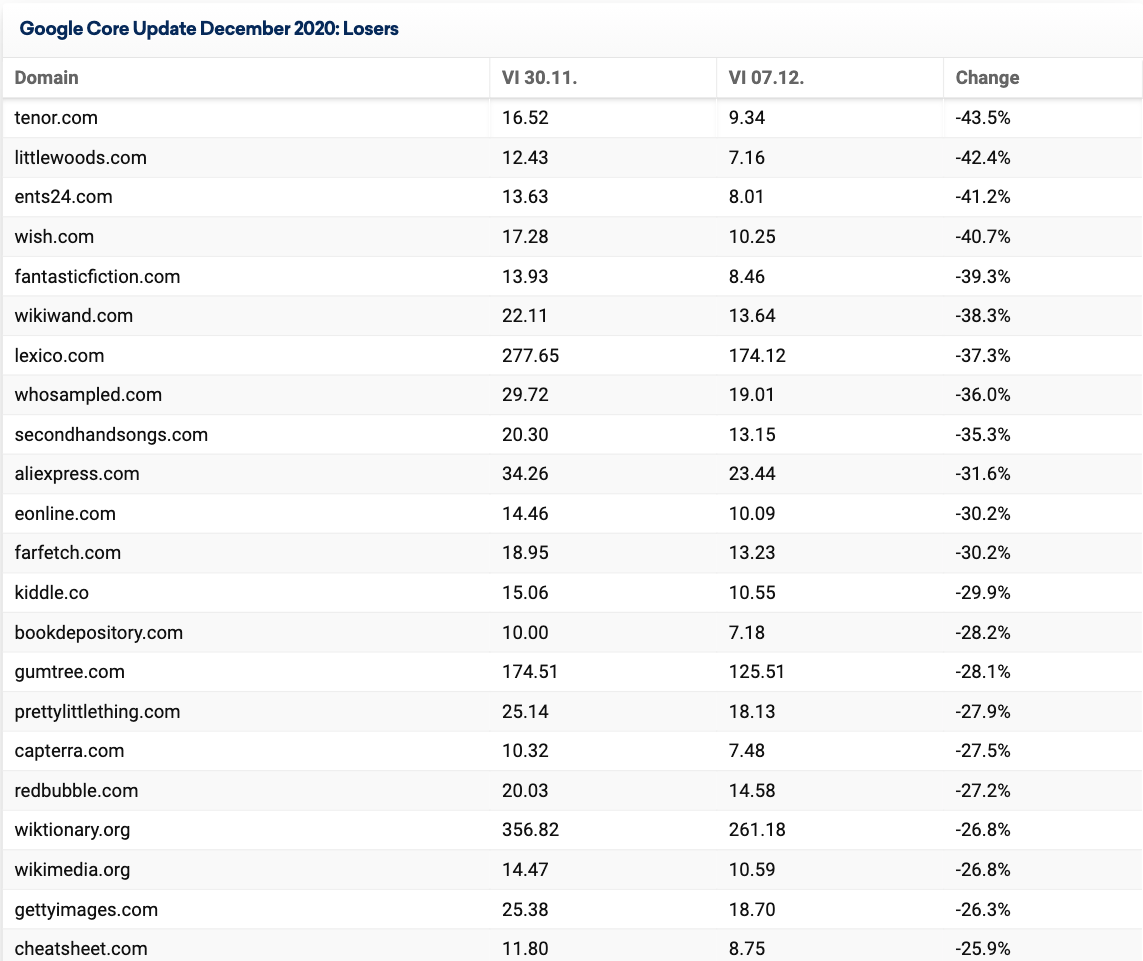
Task: Click the wiktionary.org domain entry
Action: pos(72,830)
